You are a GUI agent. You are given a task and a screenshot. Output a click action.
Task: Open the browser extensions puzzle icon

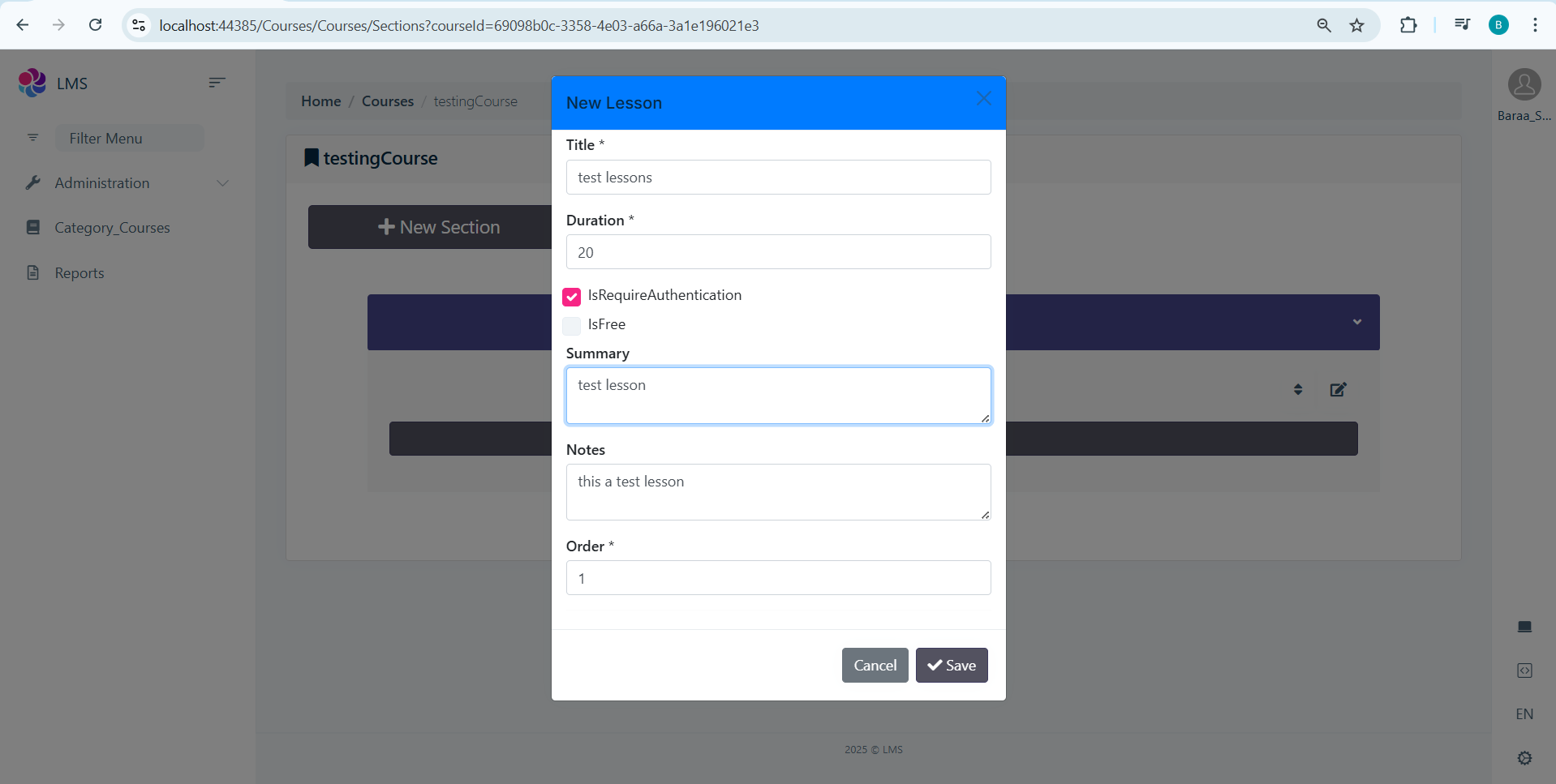[1408, 25]
